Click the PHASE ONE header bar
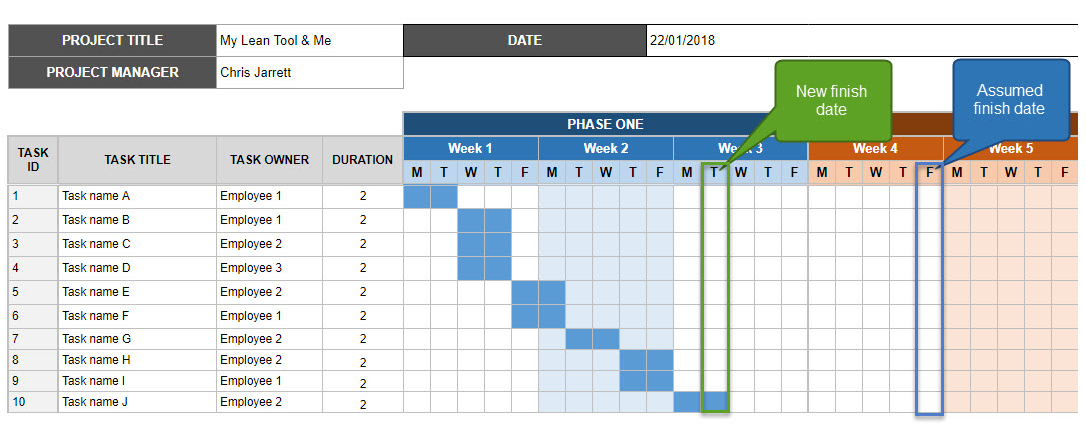 pos(605,125)
